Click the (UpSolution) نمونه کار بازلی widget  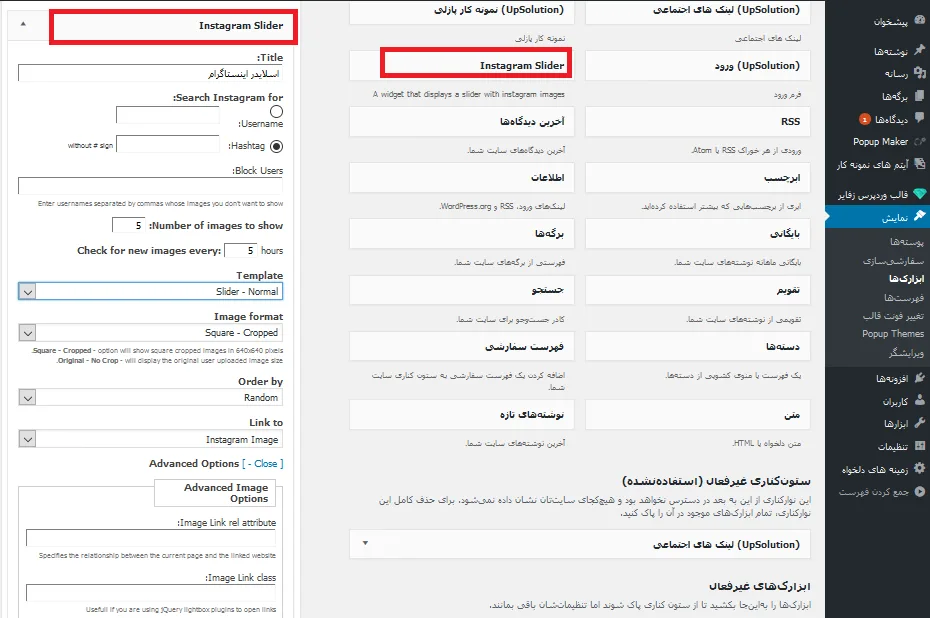[x=462, y=12]
